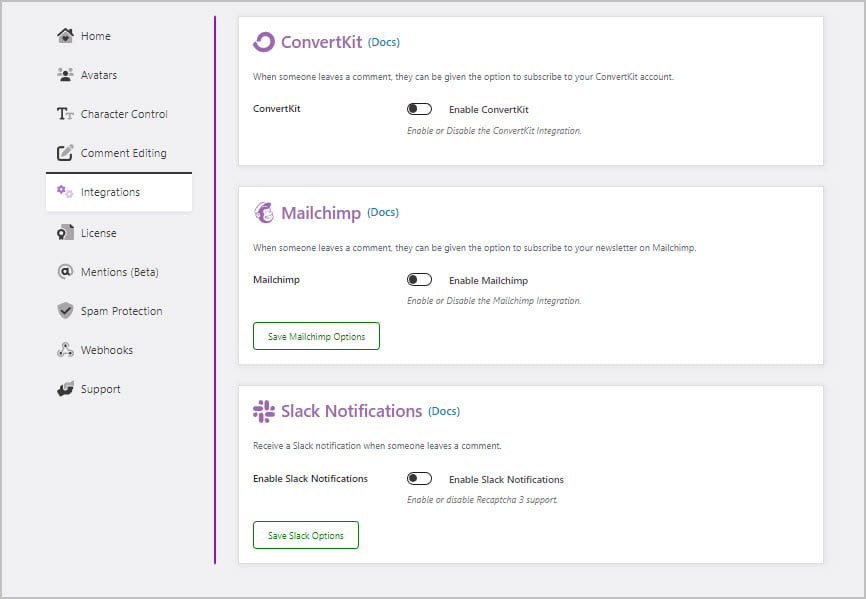Open the Spam Protection section
The height and width of the screenshot is (599, 866).
121,310
